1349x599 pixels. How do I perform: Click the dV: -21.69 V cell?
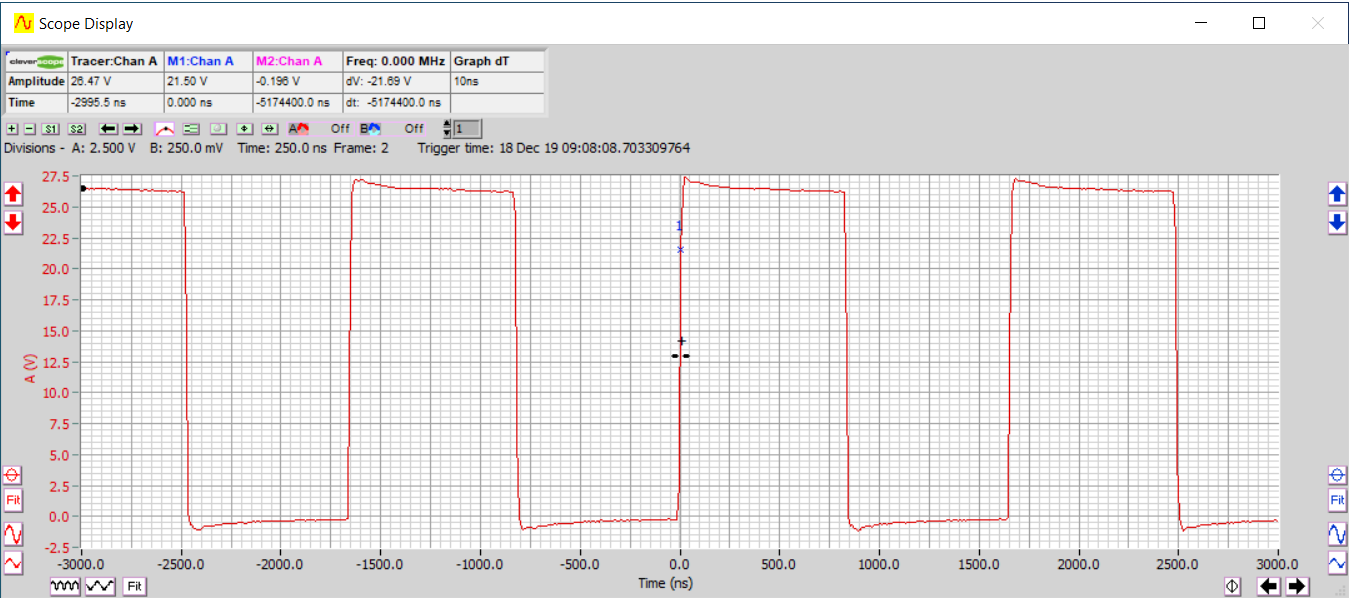coord(396,82)
